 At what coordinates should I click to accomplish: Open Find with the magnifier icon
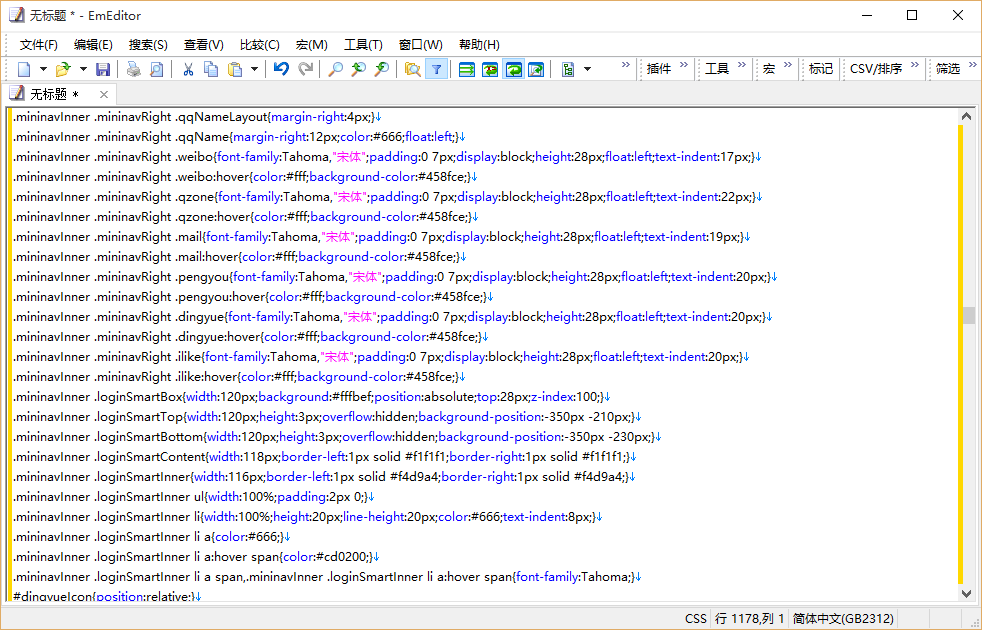335,69
